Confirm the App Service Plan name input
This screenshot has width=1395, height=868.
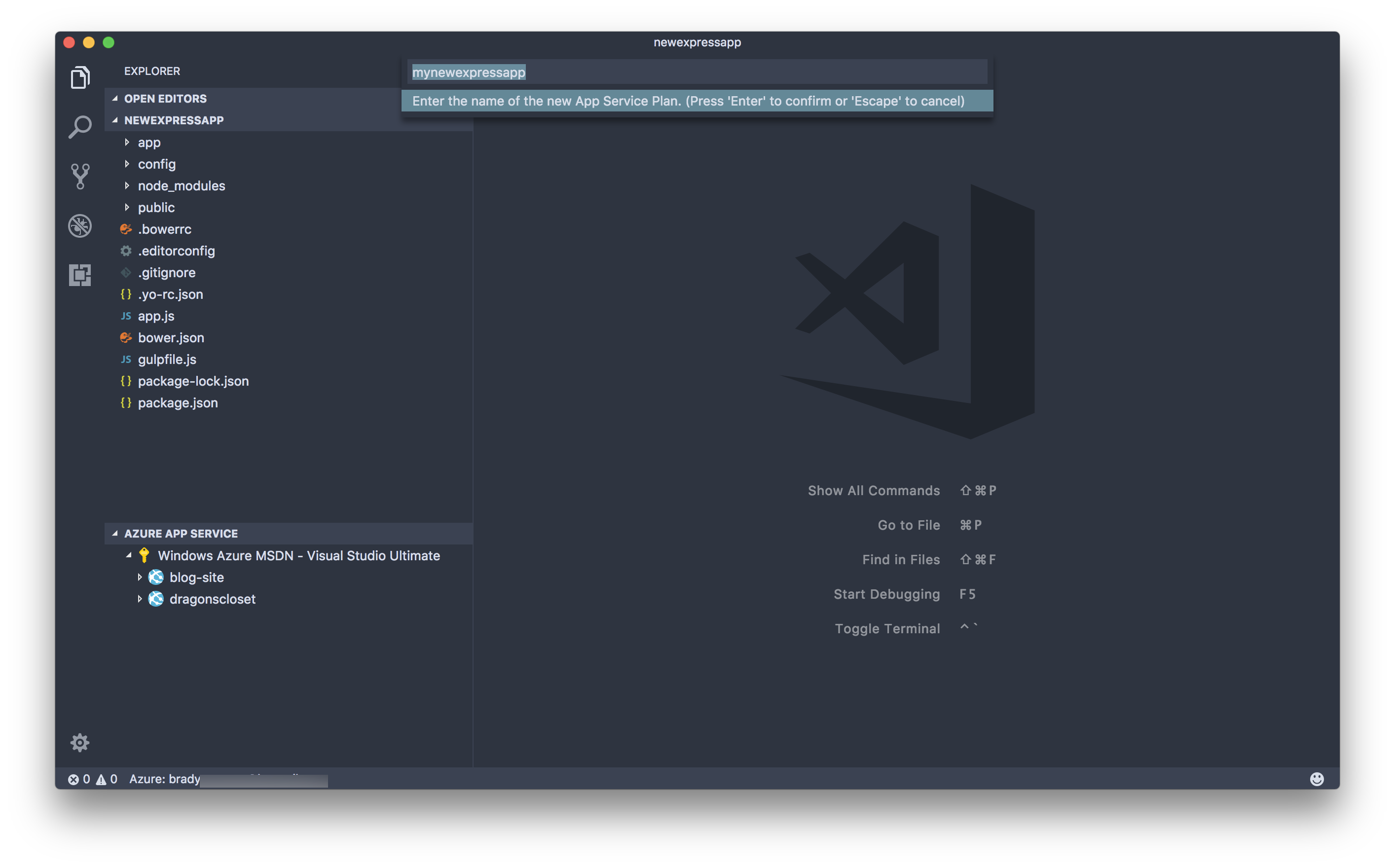point(696,72)
